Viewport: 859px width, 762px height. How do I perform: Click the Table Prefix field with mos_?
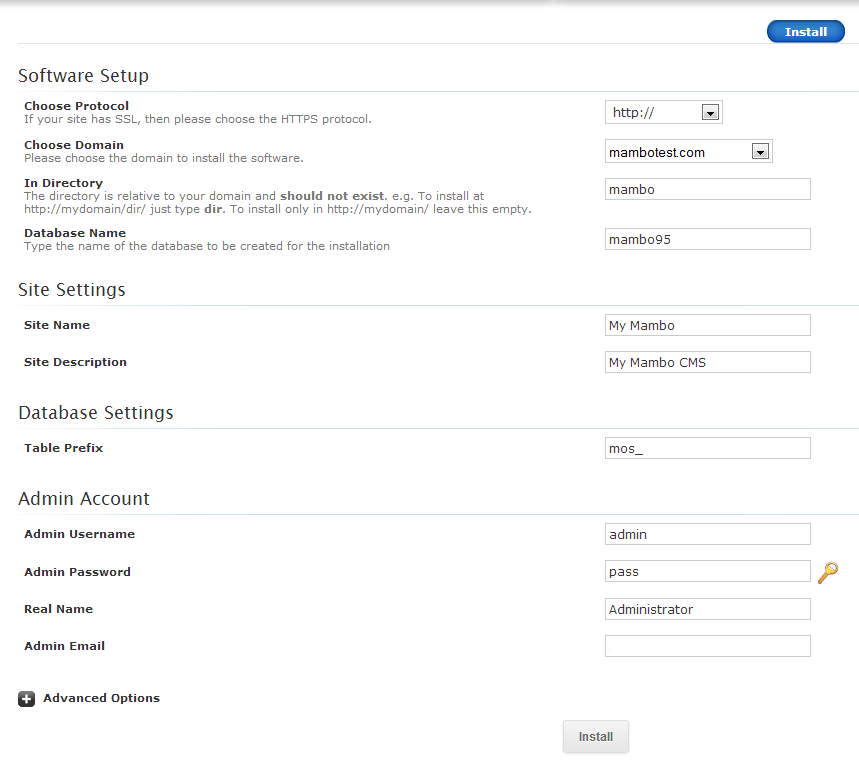tap(707, 448)
